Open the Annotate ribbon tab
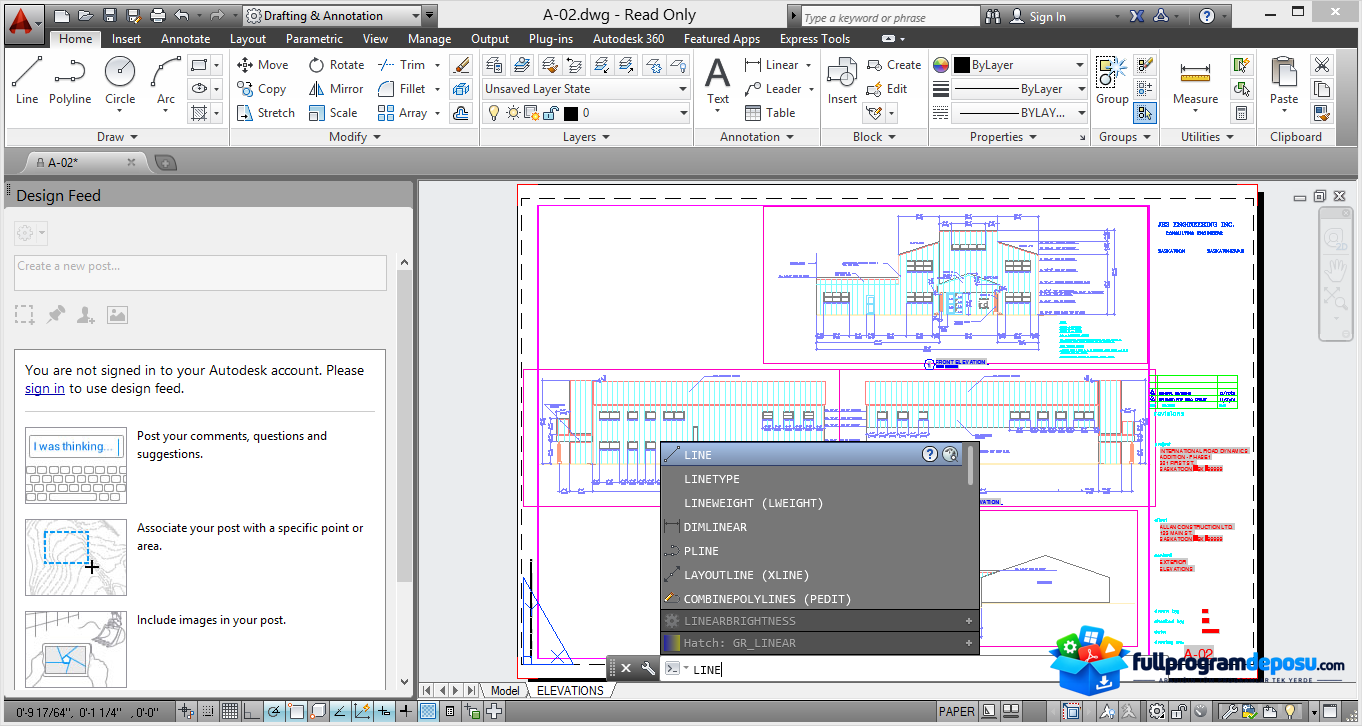The width and height of the screenshot is (1362, 726). pyautogui.click(x=186, y=39)
